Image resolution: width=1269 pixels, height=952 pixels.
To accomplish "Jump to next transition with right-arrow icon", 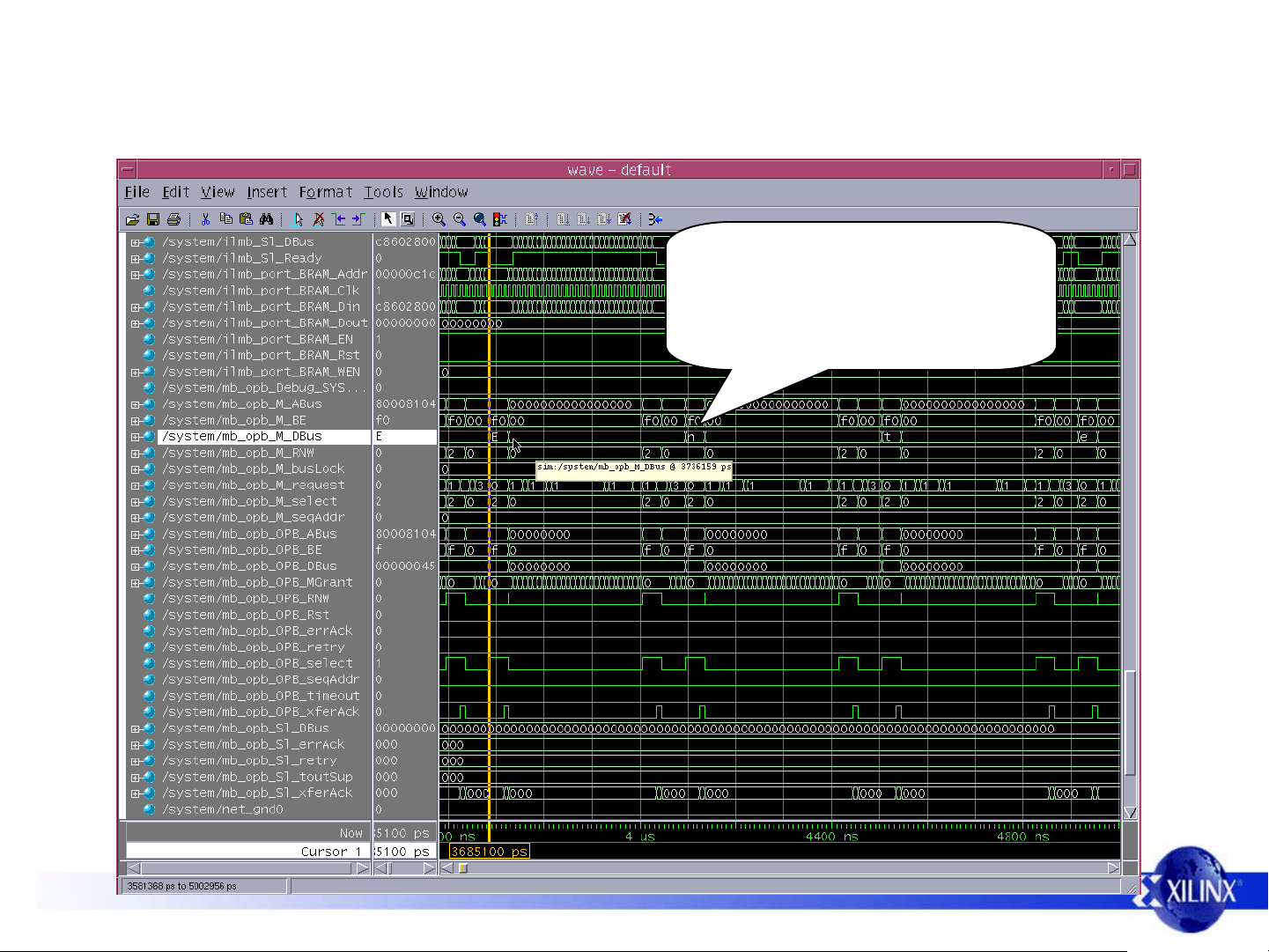I will pyautogui.click(x=358, y=219).
